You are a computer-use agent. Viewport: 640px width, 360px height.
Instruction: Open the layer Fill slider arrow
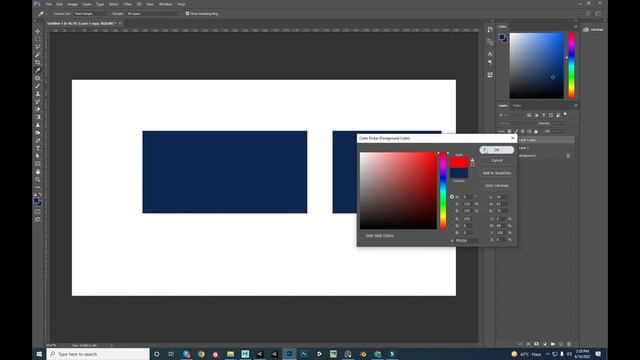pos(564,131)
